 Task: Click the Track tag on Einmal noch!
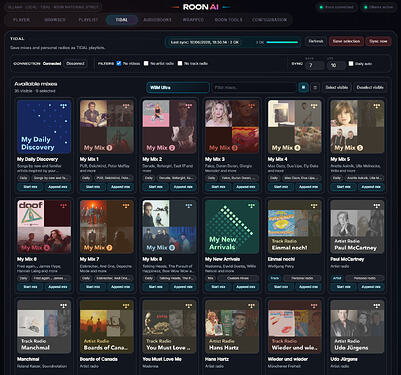pyautogui.click(x=275, y=278)
